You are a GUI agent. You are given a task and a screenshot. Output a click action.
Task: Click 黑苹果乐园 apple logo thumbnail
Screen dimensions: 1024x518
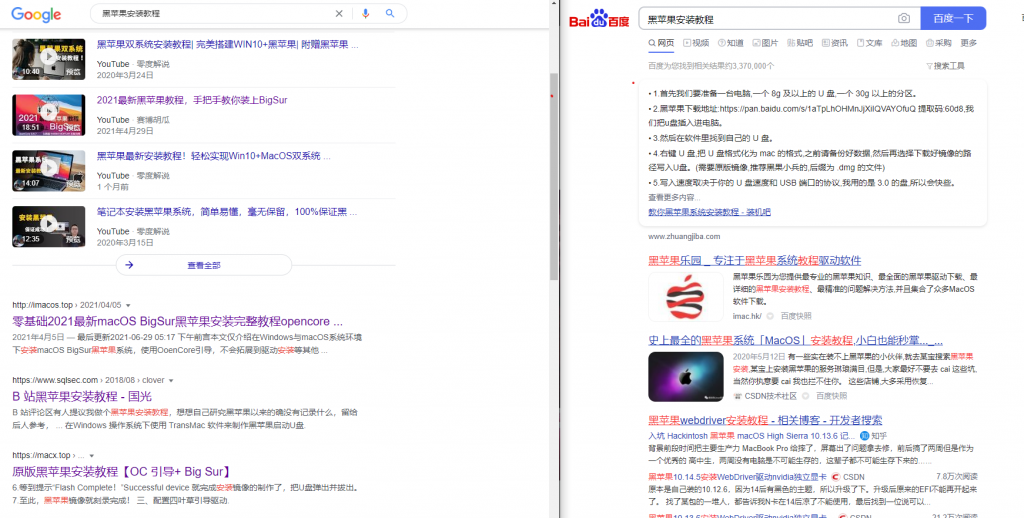click(685, 297)
